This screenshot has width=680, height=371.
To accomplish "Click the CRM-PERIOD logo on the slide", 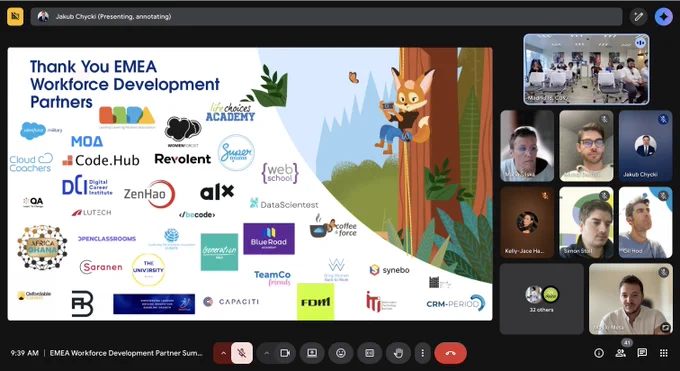I will [455, 303].
